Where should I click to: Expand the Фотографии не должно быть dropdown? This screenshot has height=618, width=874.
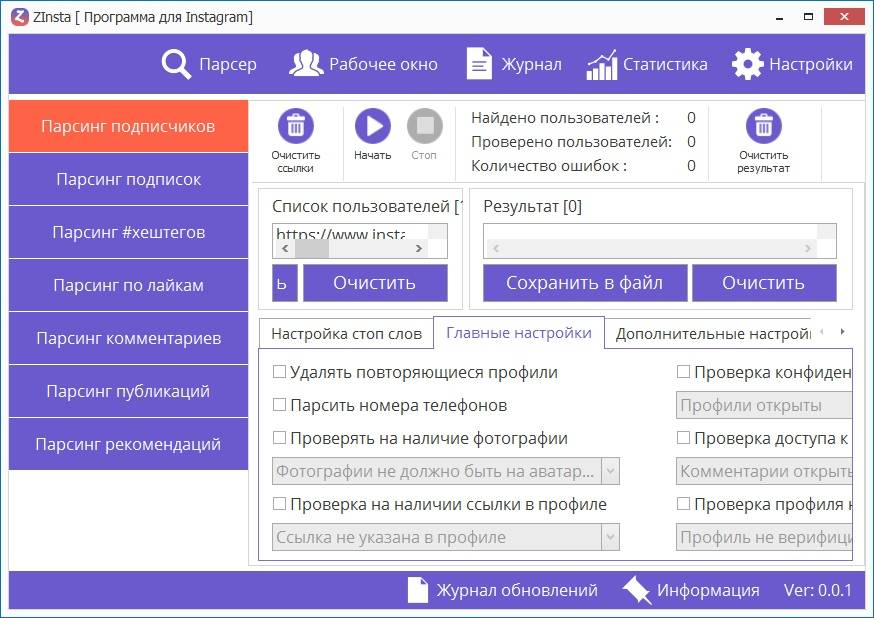tap(610, 471)
